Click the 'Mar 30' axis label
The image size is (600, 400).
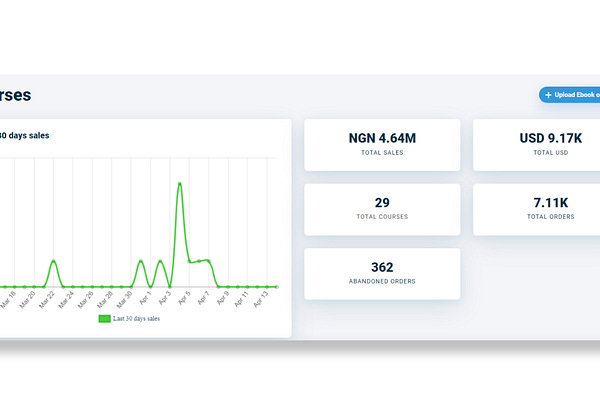click(x=124, y=300)
